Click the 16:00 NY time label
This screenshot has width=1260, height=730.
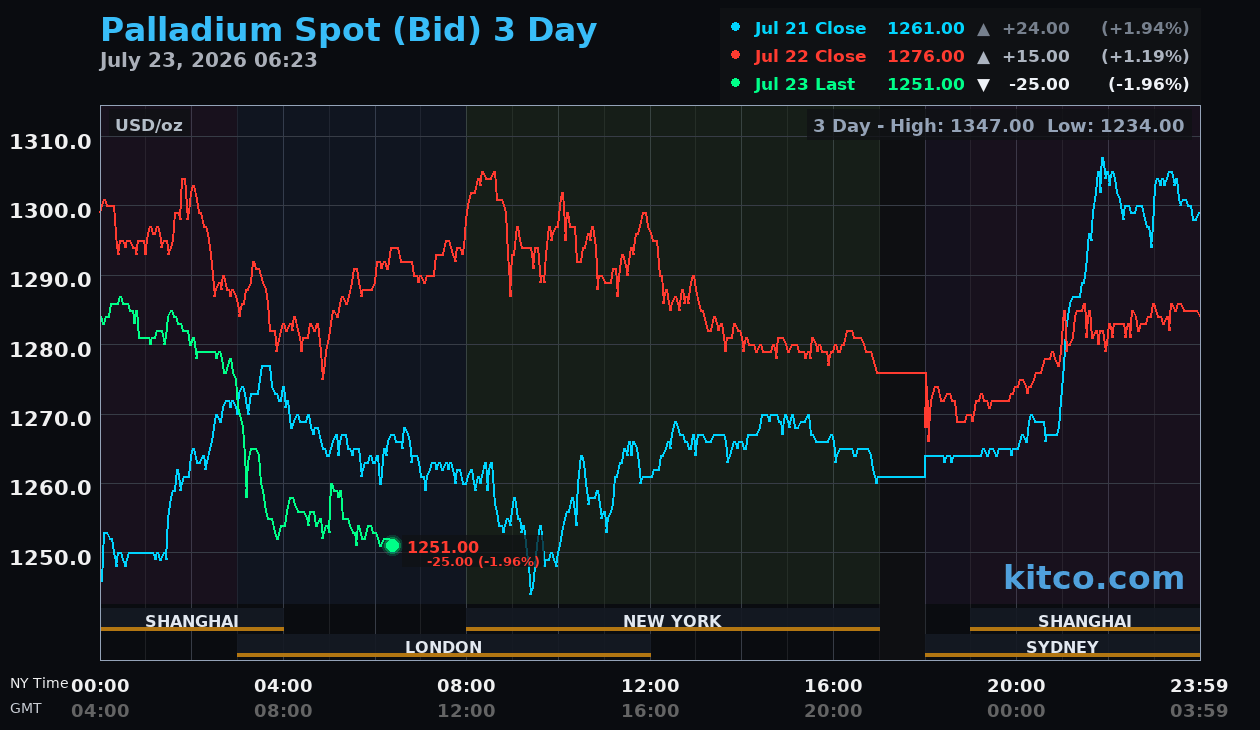(x=833, y=686)
